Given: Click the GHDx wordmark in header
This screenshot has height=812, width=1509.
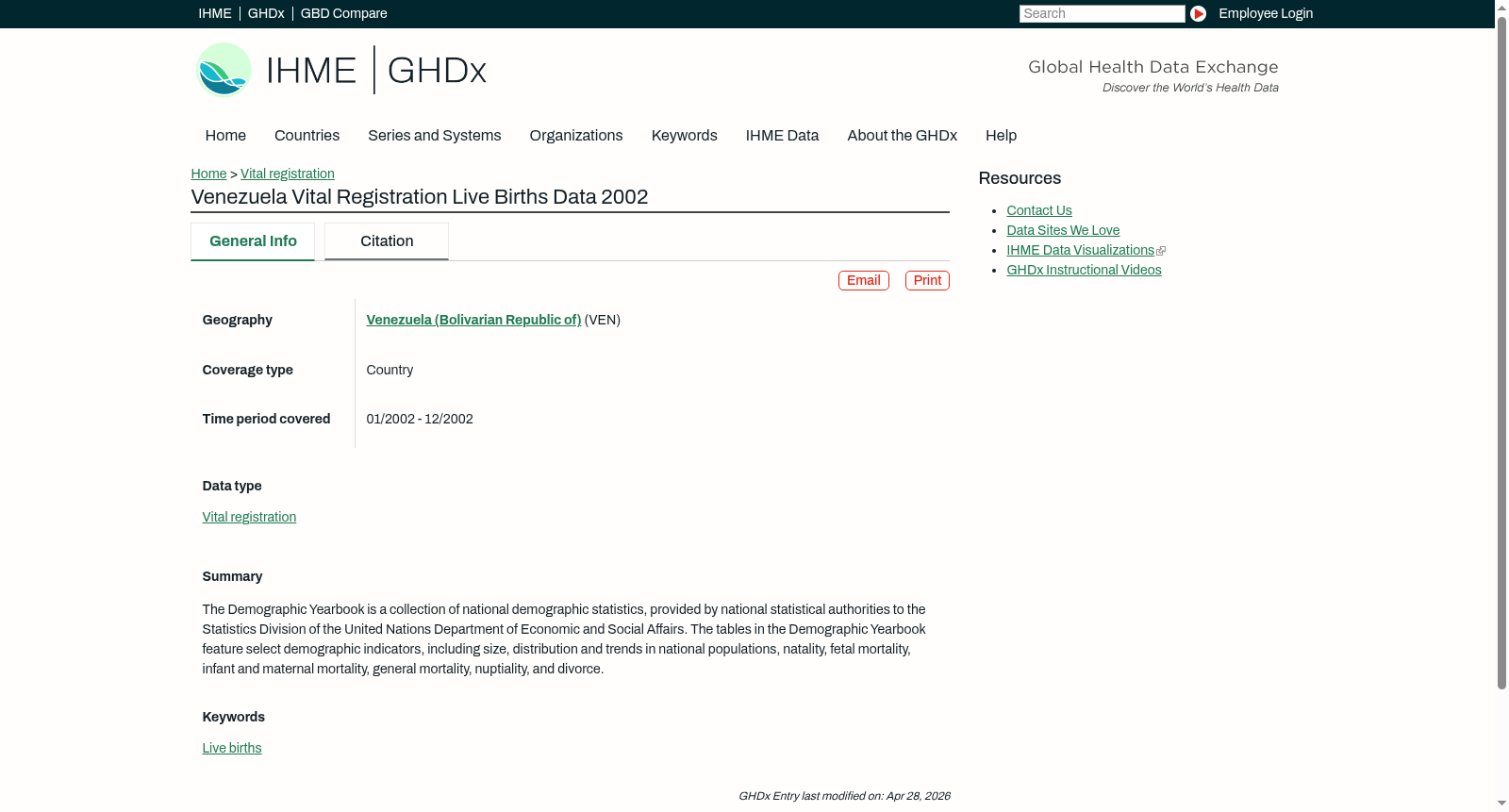Looking at the screenshot, I should tap(437, 71).
